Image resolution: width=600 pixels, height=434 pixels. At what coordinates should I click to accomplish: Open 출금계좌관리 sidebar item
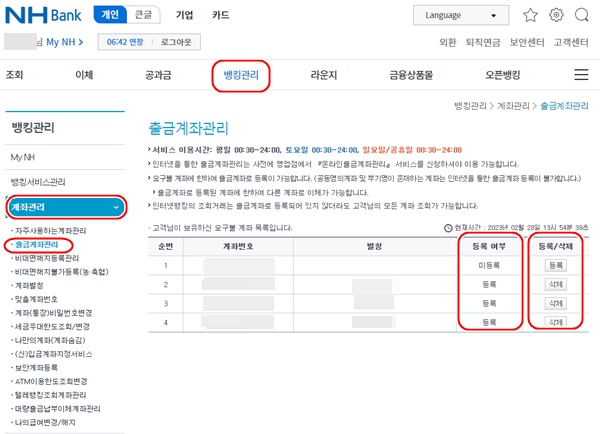(x=37, y=245)
